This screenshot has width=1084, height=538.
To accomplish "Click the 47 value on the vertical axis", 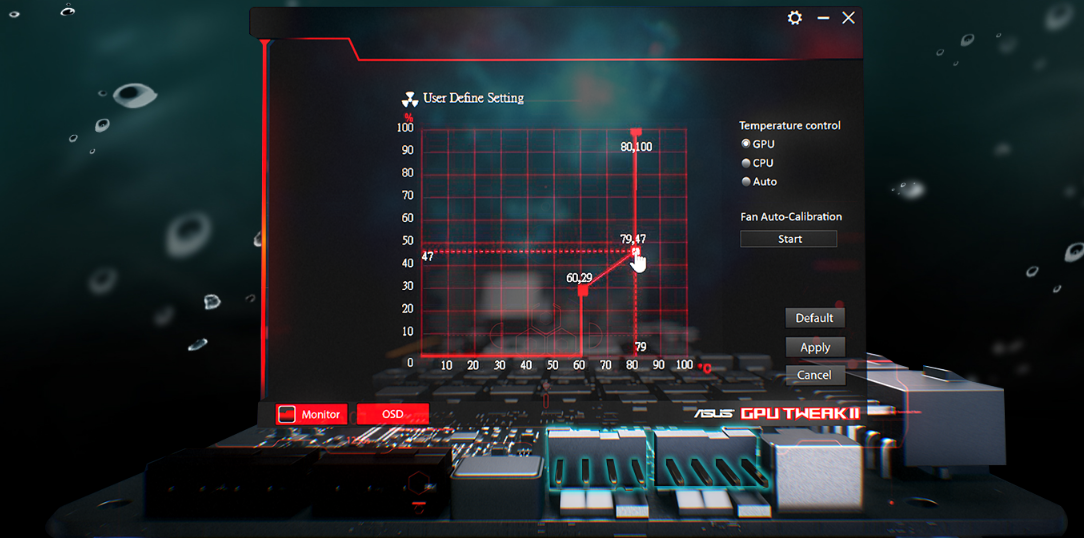I will coord(427,257).
